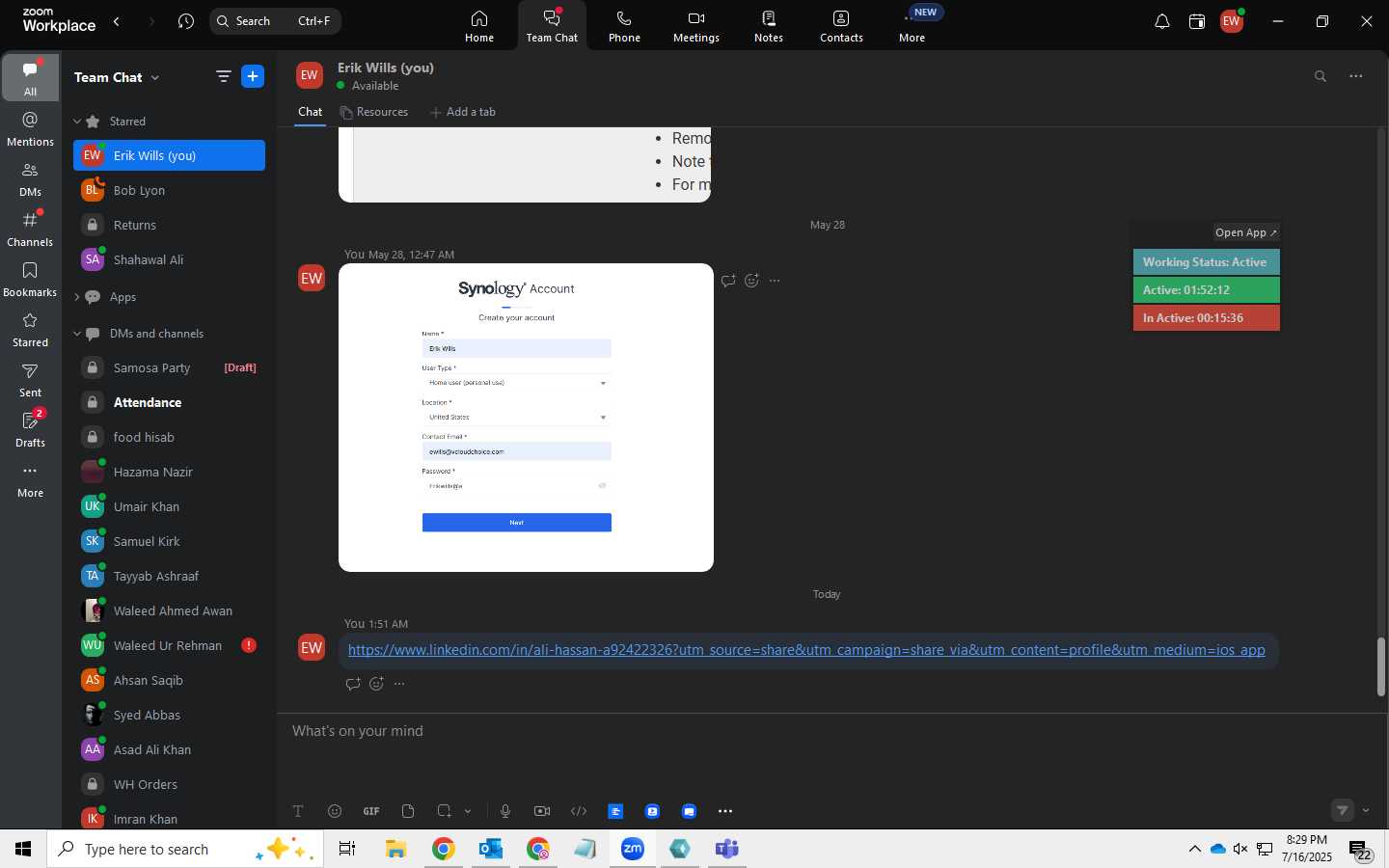Open the More menu with NEW badge

[x=912, y=26]
